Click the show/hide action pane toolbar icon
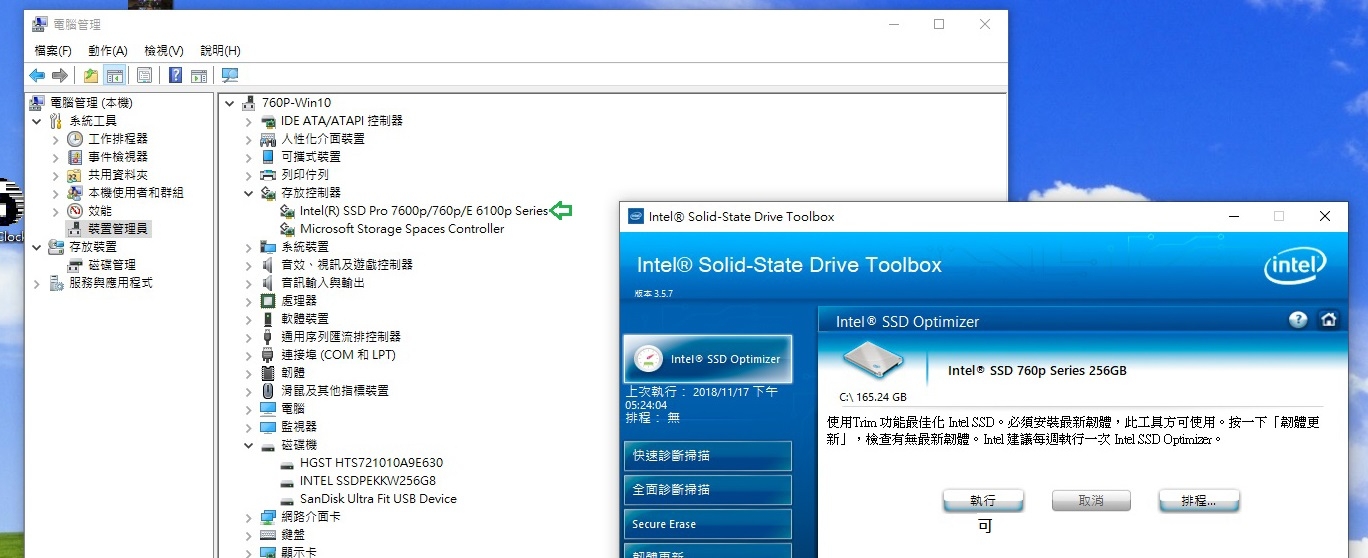 click(x=198, y=75)
